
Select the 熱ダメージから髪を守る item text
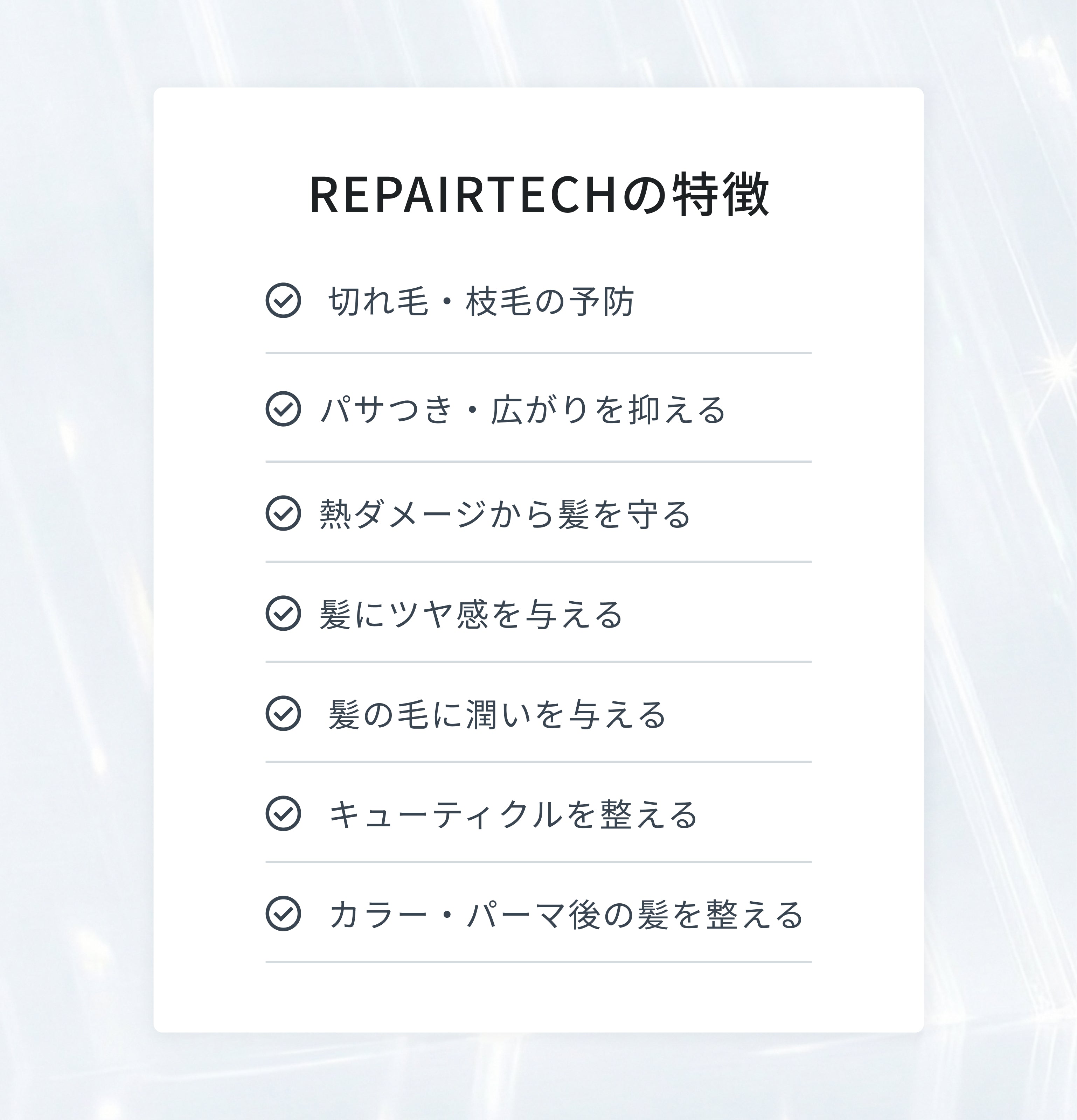505,514
